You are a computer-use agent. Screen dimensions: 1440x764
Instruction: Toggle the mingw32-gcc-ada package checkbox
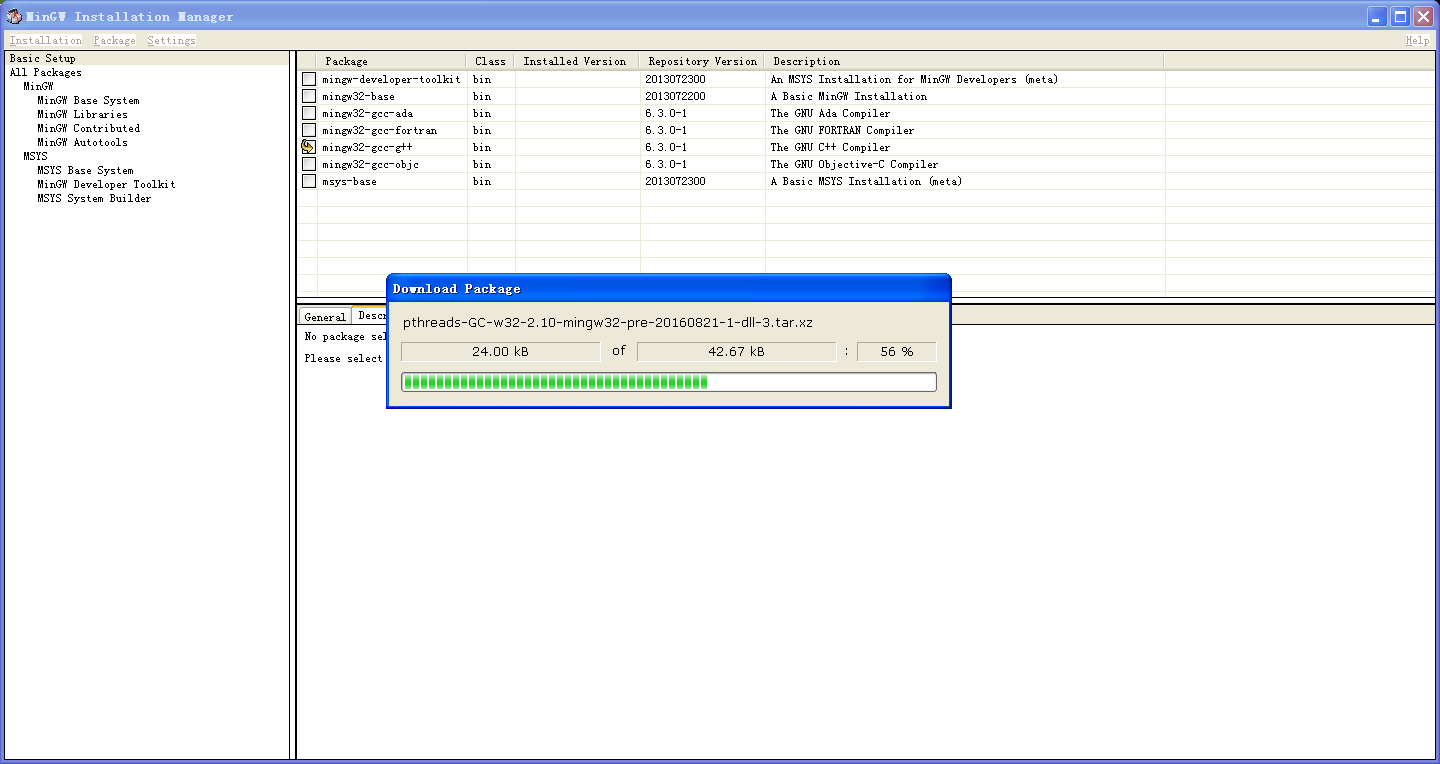[x=309, y=113]
